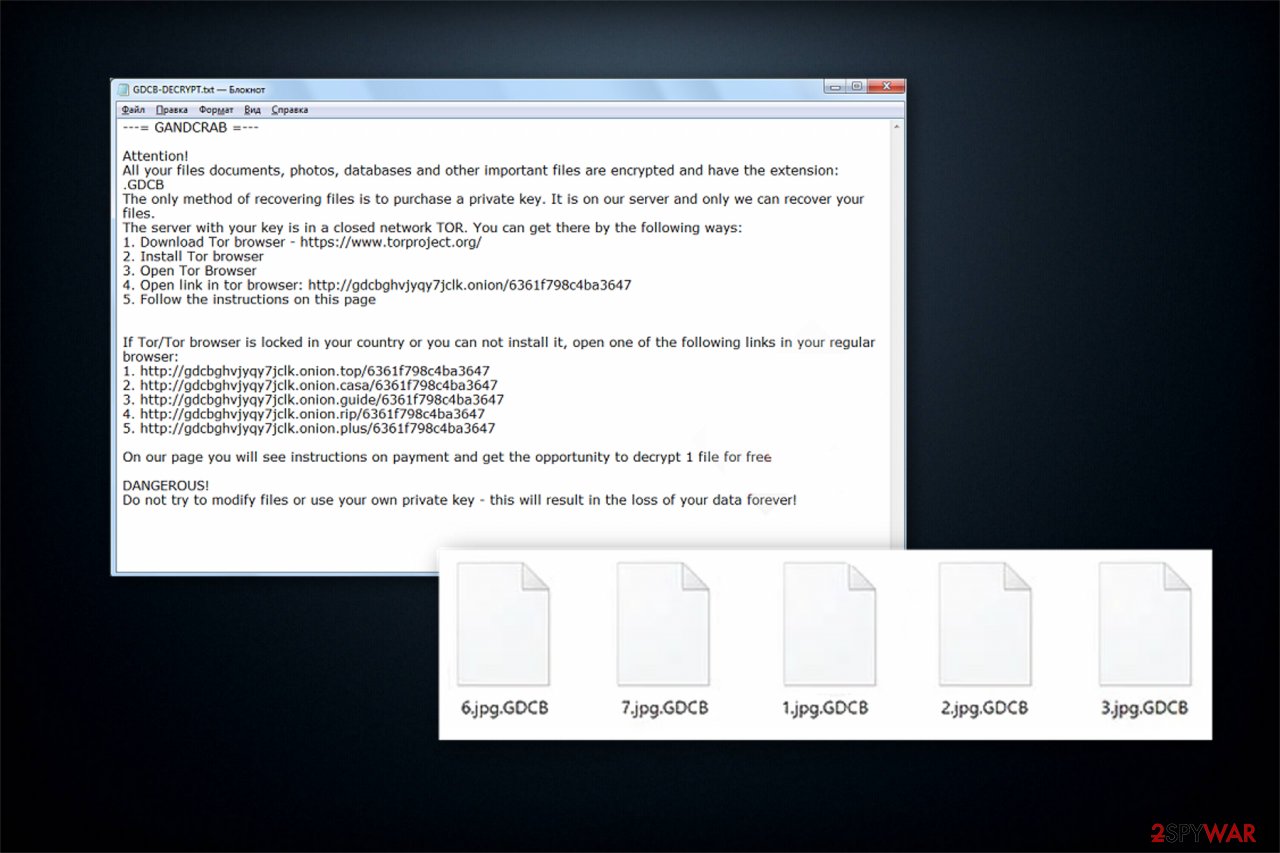Open the Файл menu in Notepad

[x=133, y=110]
